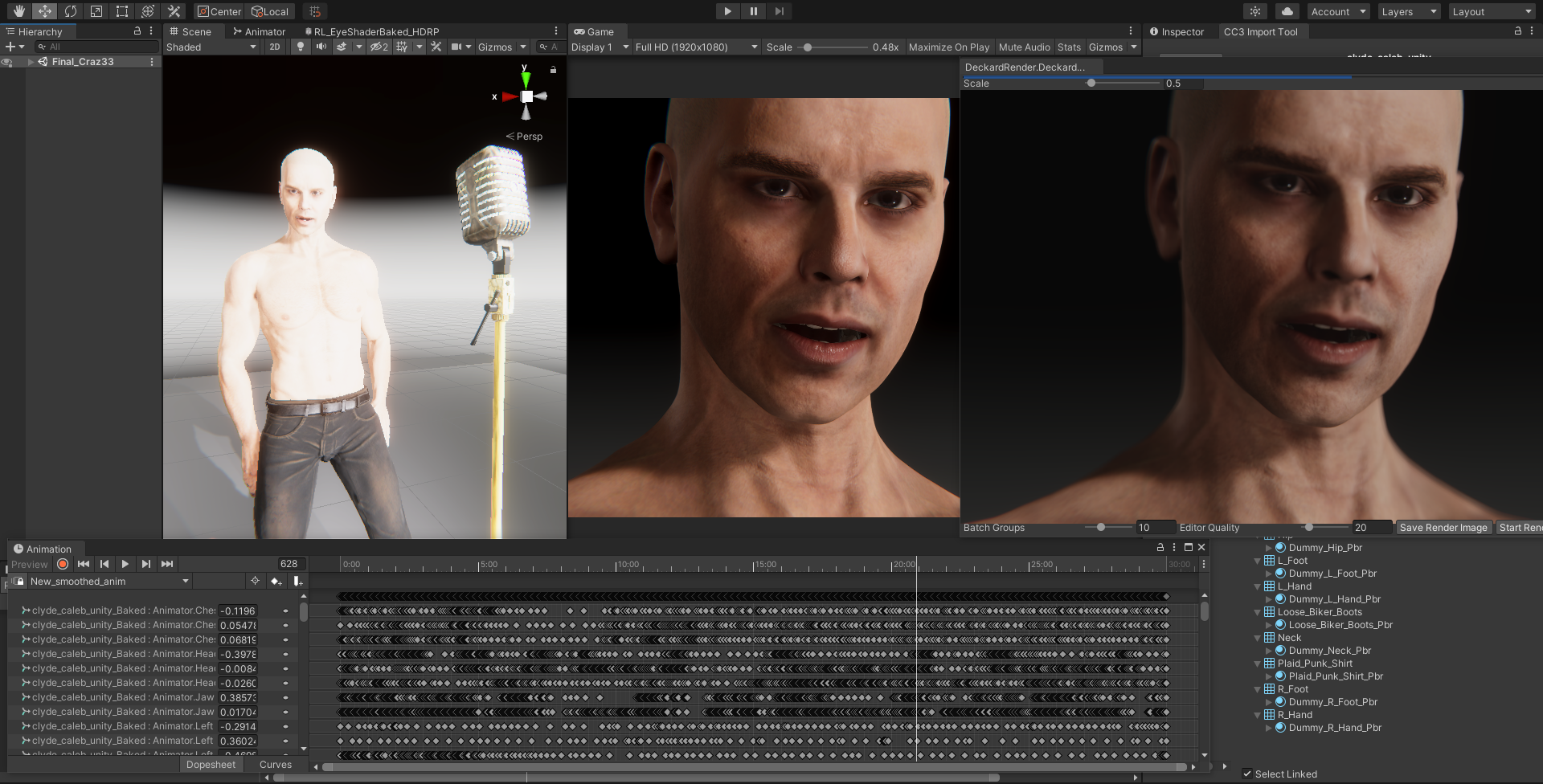Open Shaded draw mode dropdown
The height and width of the screenshot is (784, 1543).
click(x=211, y=47)
